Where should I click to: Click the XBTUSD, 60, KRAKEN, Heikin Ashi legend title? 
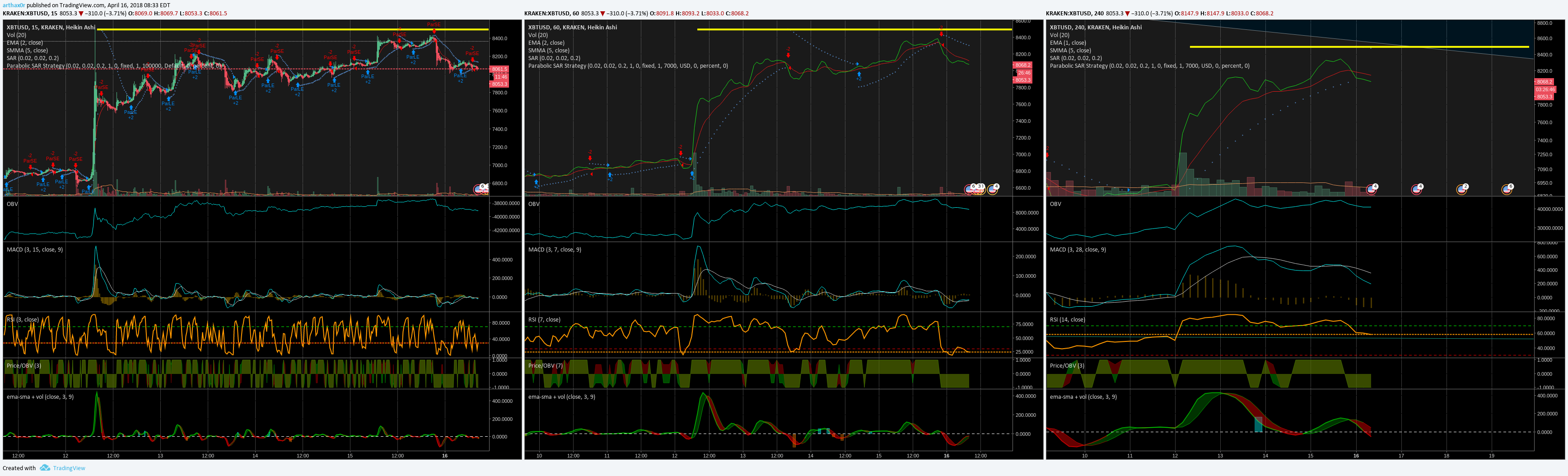tap(573, 28)
